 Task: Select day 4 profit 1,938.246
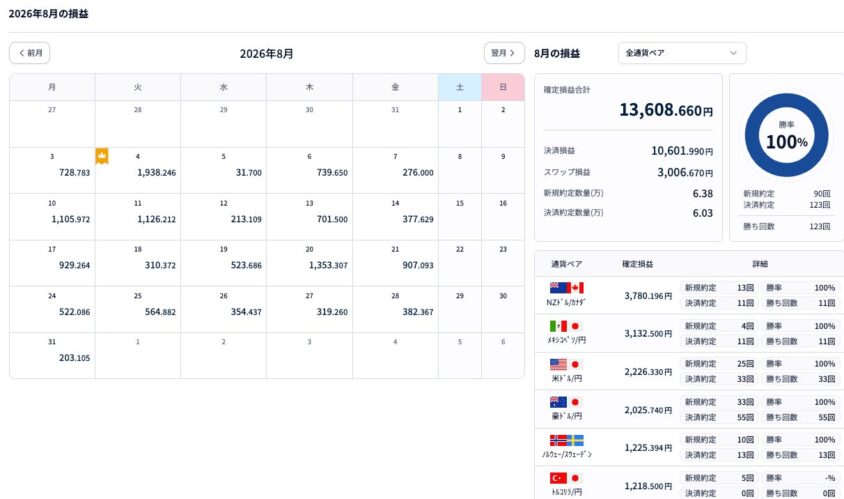pyautogui.click(x=156, y=172)
